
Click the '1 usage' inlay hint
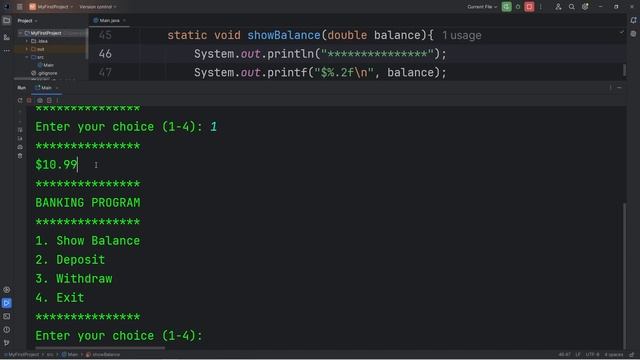click(462, 36)
